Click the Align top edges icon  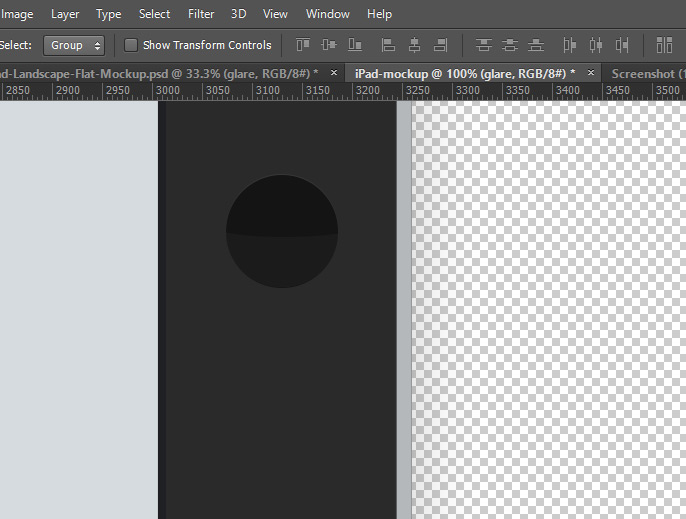point(303,45)
